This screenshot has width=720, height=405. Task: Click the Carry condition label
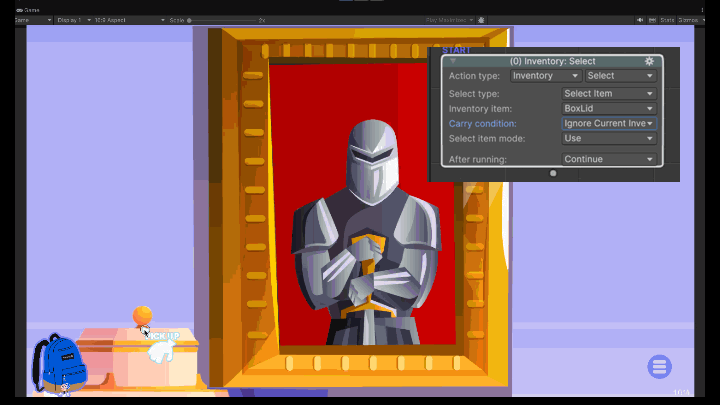(483, 124)
